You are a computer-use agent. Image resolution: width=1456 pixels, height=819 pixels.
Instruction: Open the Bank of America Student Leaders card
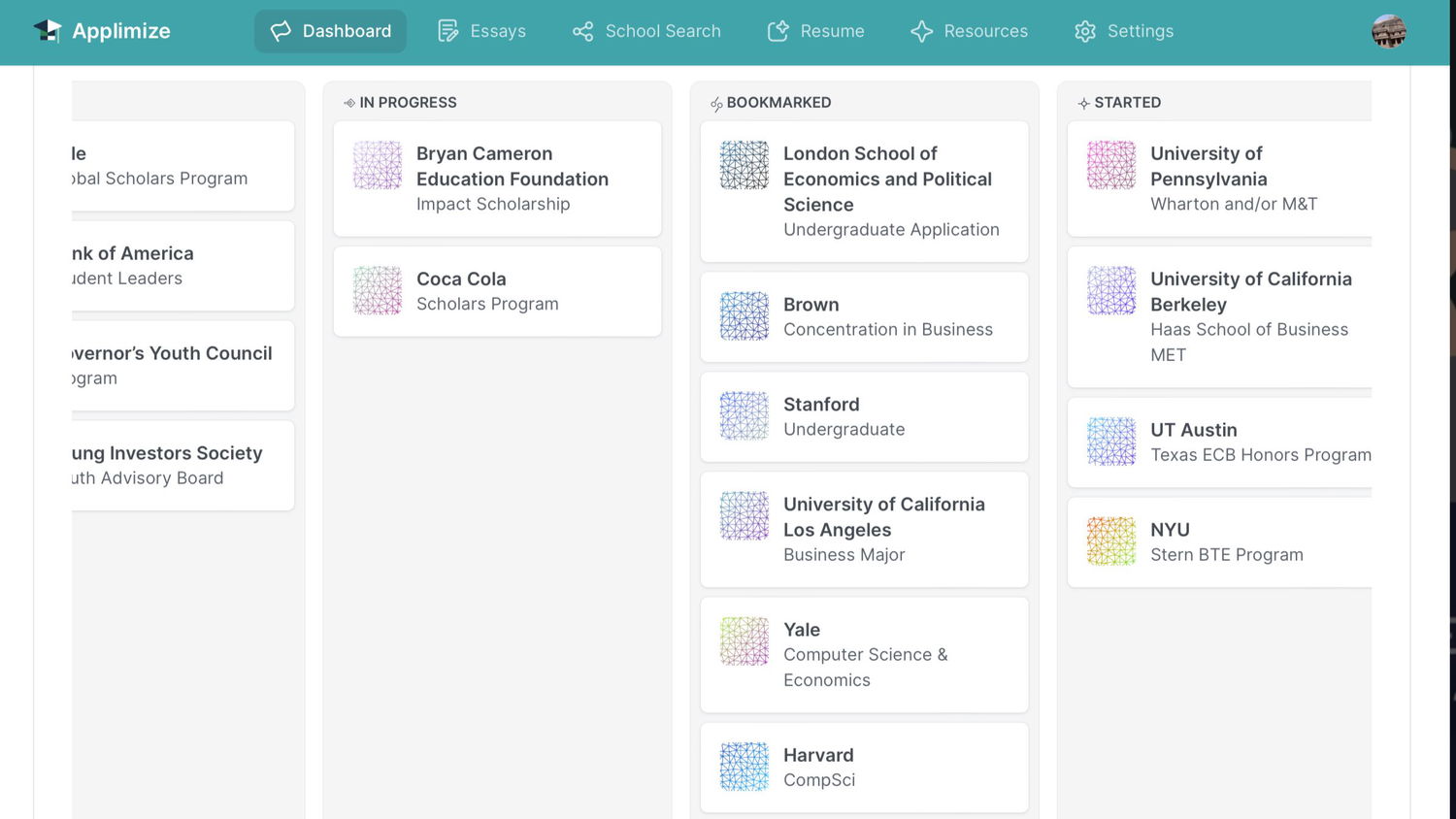[182, 266]
